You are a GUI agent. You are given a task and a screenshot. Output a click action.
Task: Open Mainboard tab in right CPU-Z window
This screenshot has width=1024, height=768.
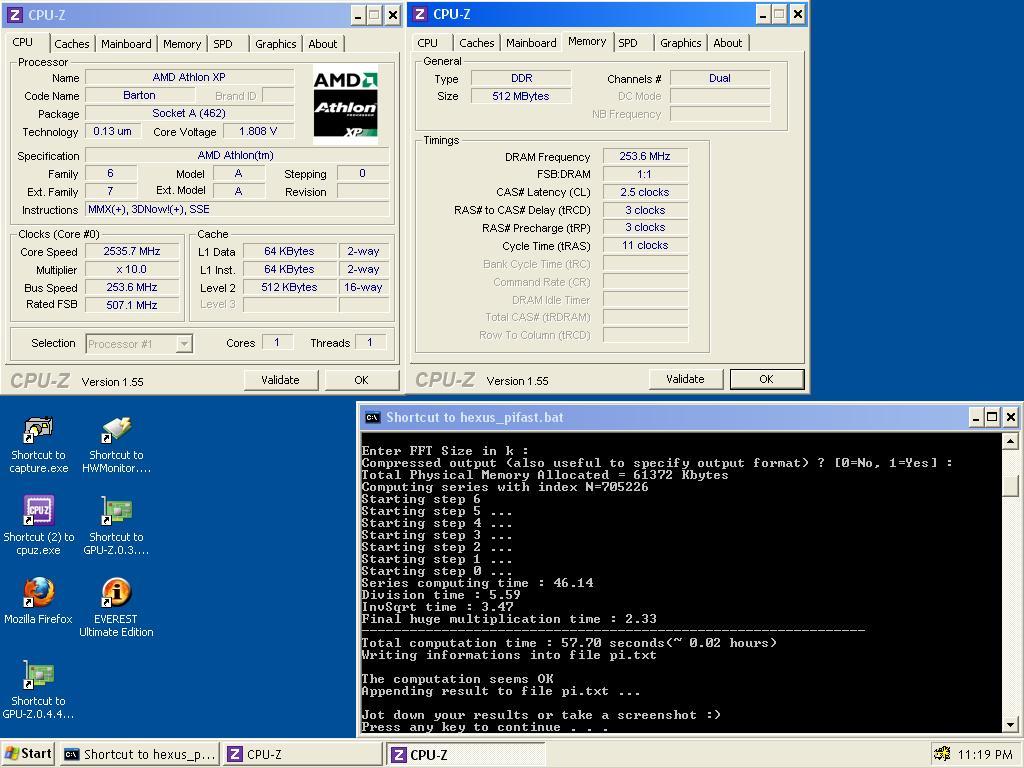tap(531, 43)
